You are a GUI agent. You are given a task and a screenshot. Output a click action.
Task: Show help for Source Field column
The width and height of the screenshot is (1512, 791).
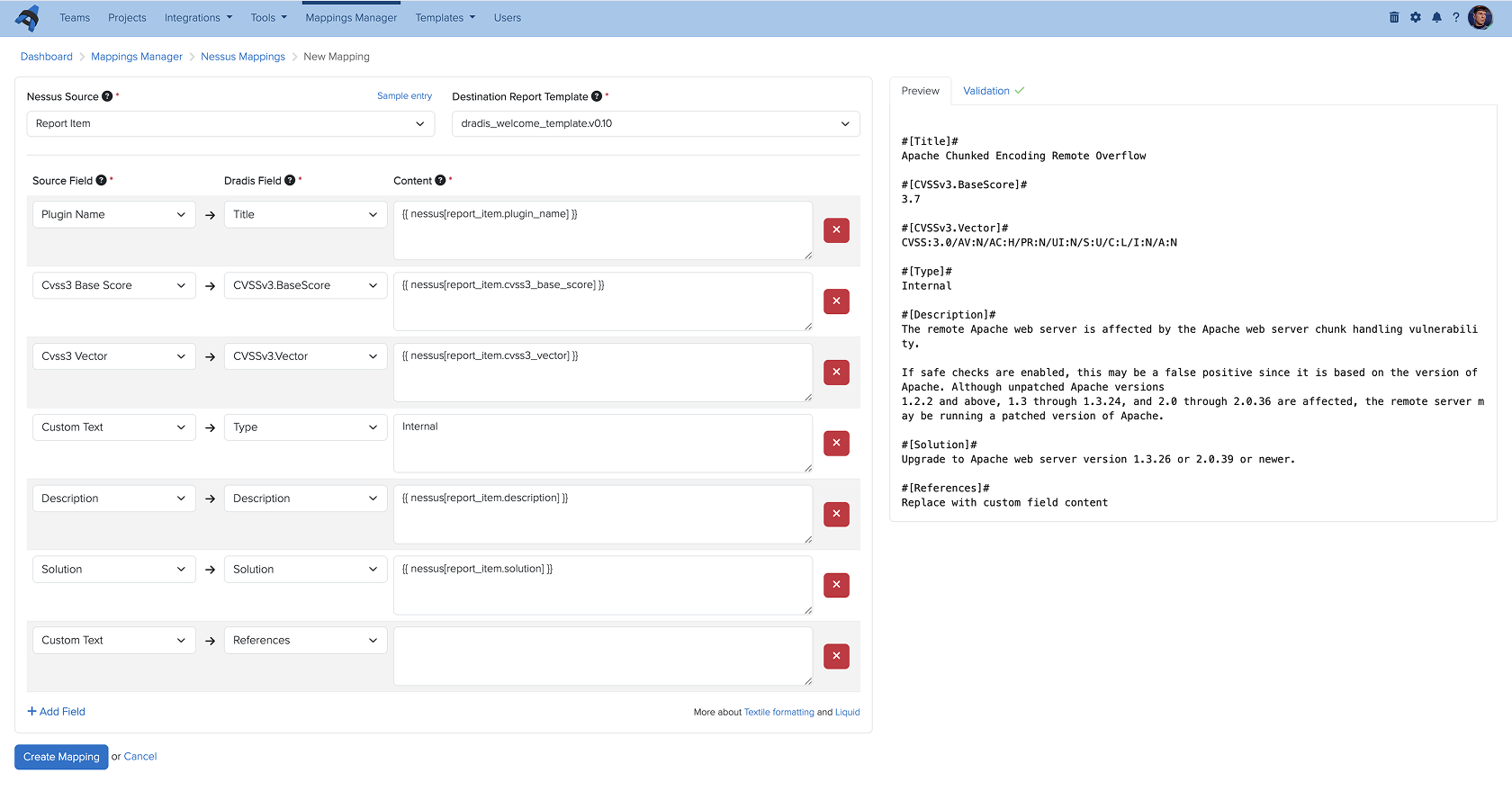pyautogui.click(x=101, y=180)
